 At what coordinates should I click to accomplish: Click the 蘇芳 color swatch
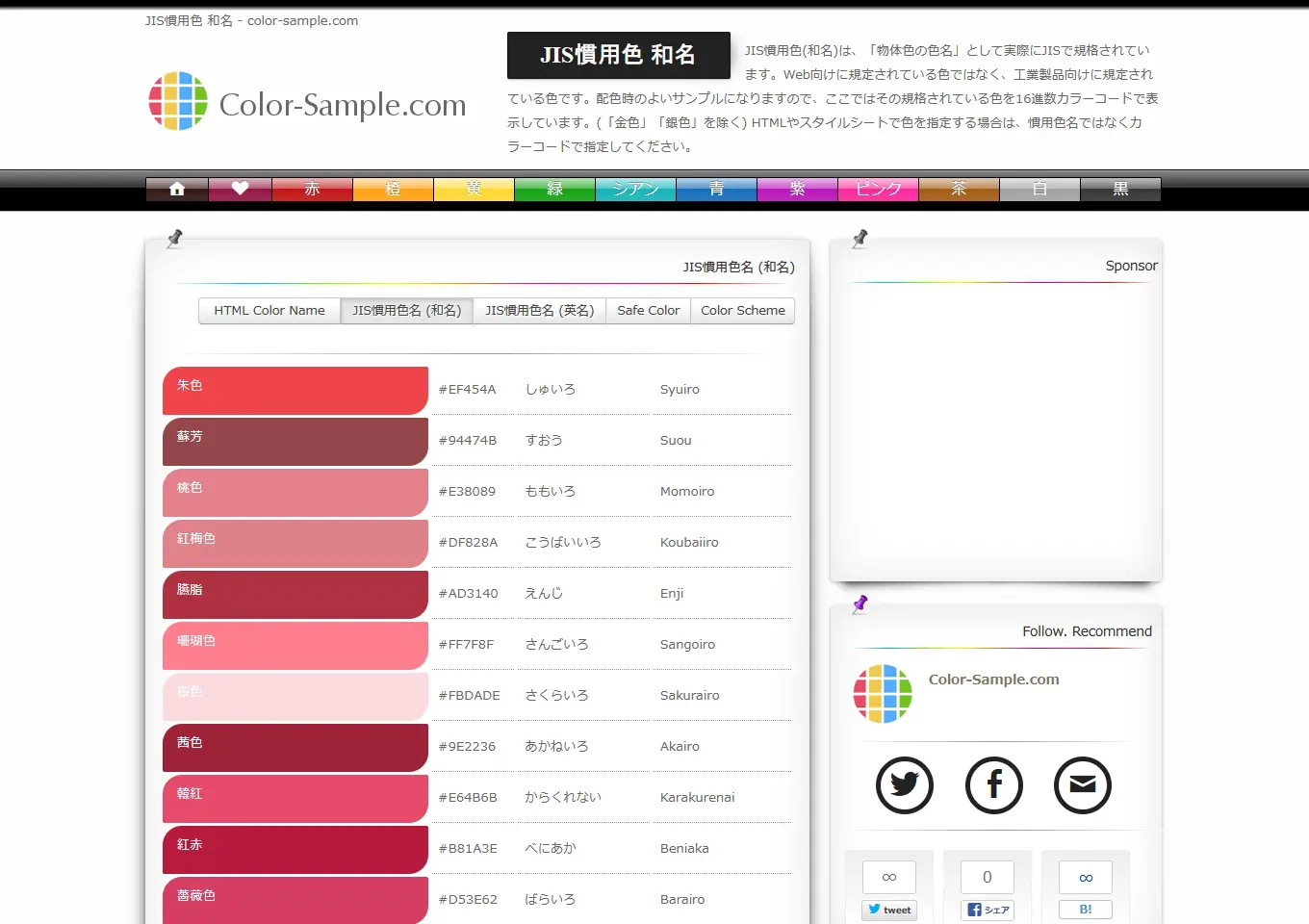pyautogui.click(x=295, y=442)
